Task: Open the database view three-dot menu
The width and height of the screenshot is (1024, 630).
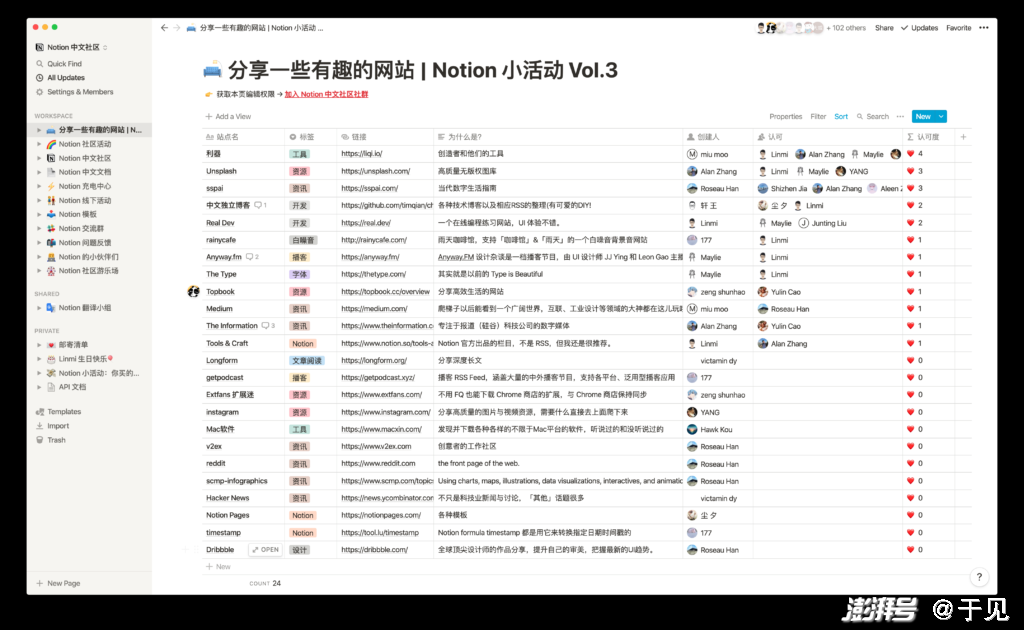Action: click(900, 116)
